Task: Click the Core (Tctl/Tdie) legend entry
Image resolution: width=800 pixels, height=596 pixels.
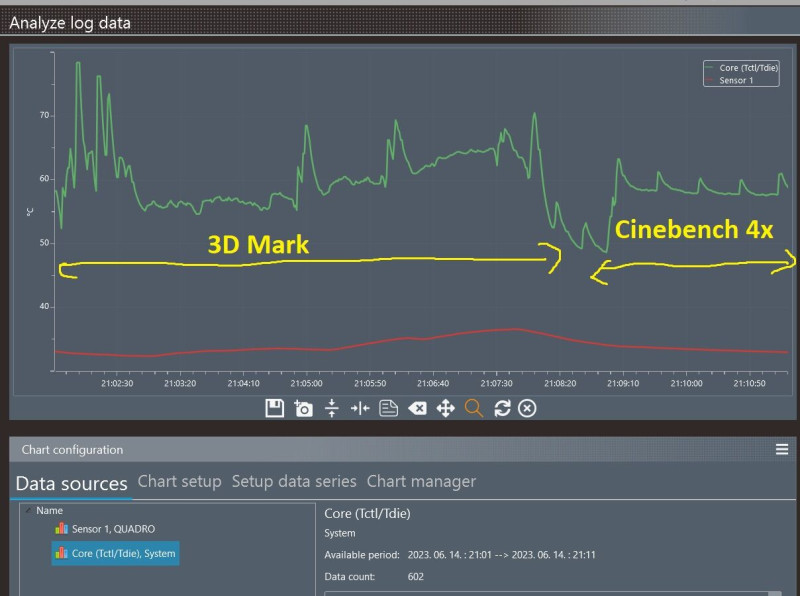Action: point(742,68)
